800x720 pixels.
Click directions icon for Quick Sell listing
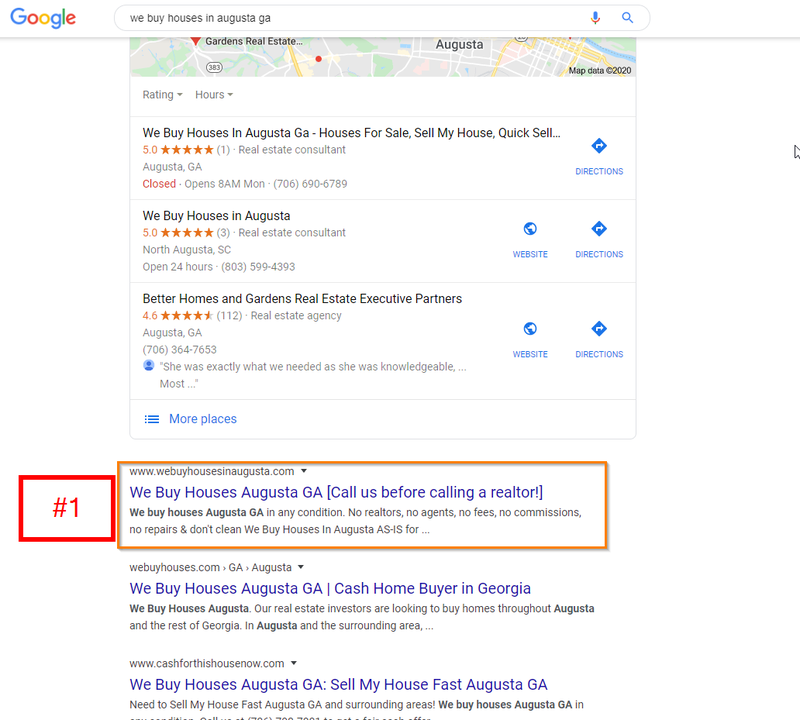click(599, 146)
